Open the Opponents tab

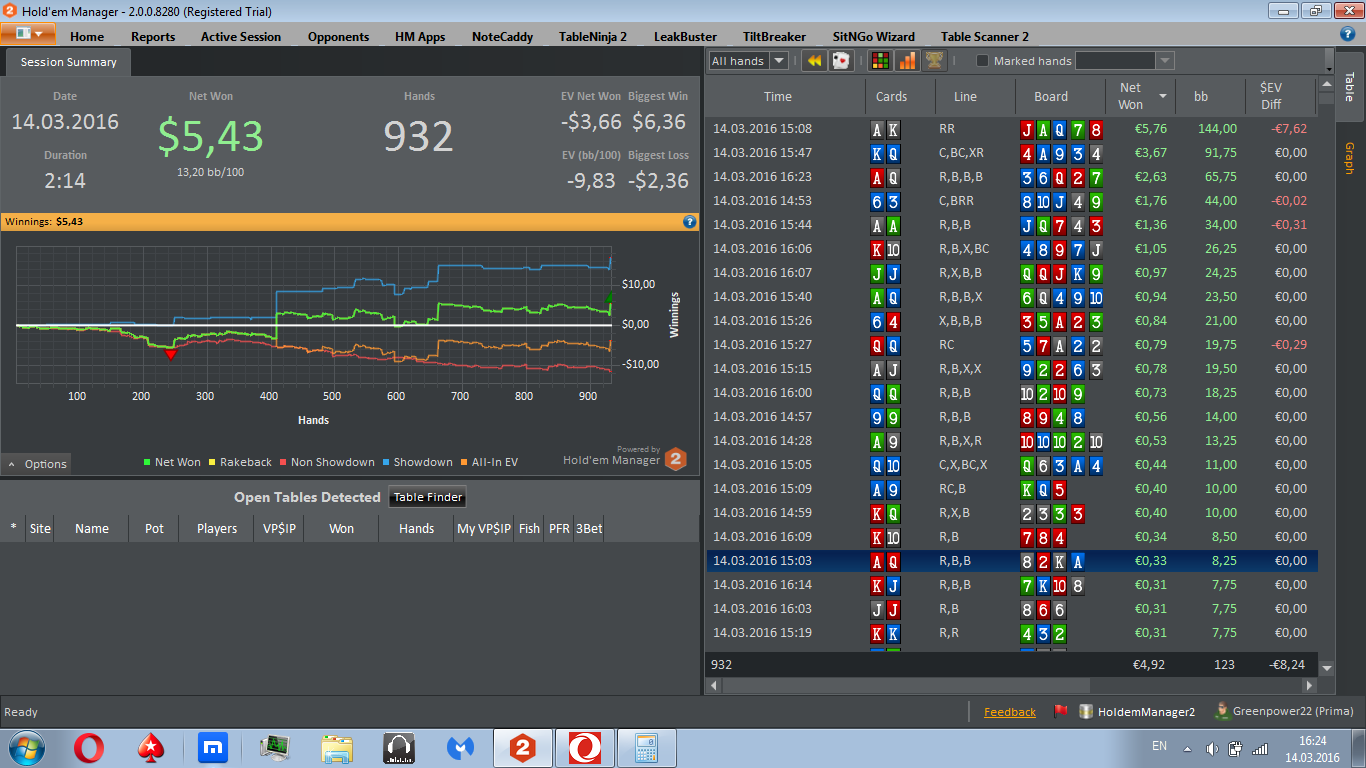[338, 36]
